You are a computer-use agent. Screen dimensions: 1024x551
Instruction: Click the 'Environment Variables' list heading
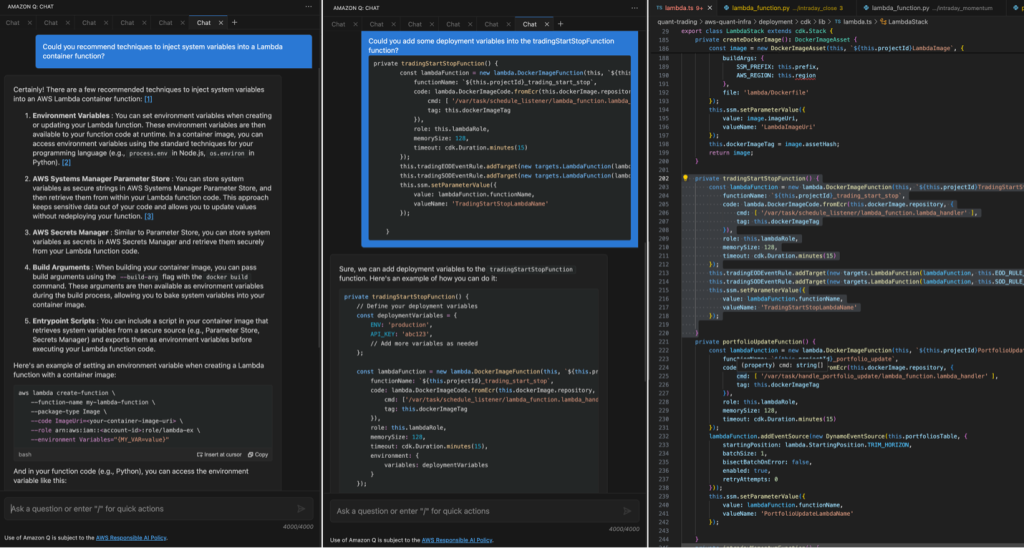pyautogui.click(x=71, y=116)
